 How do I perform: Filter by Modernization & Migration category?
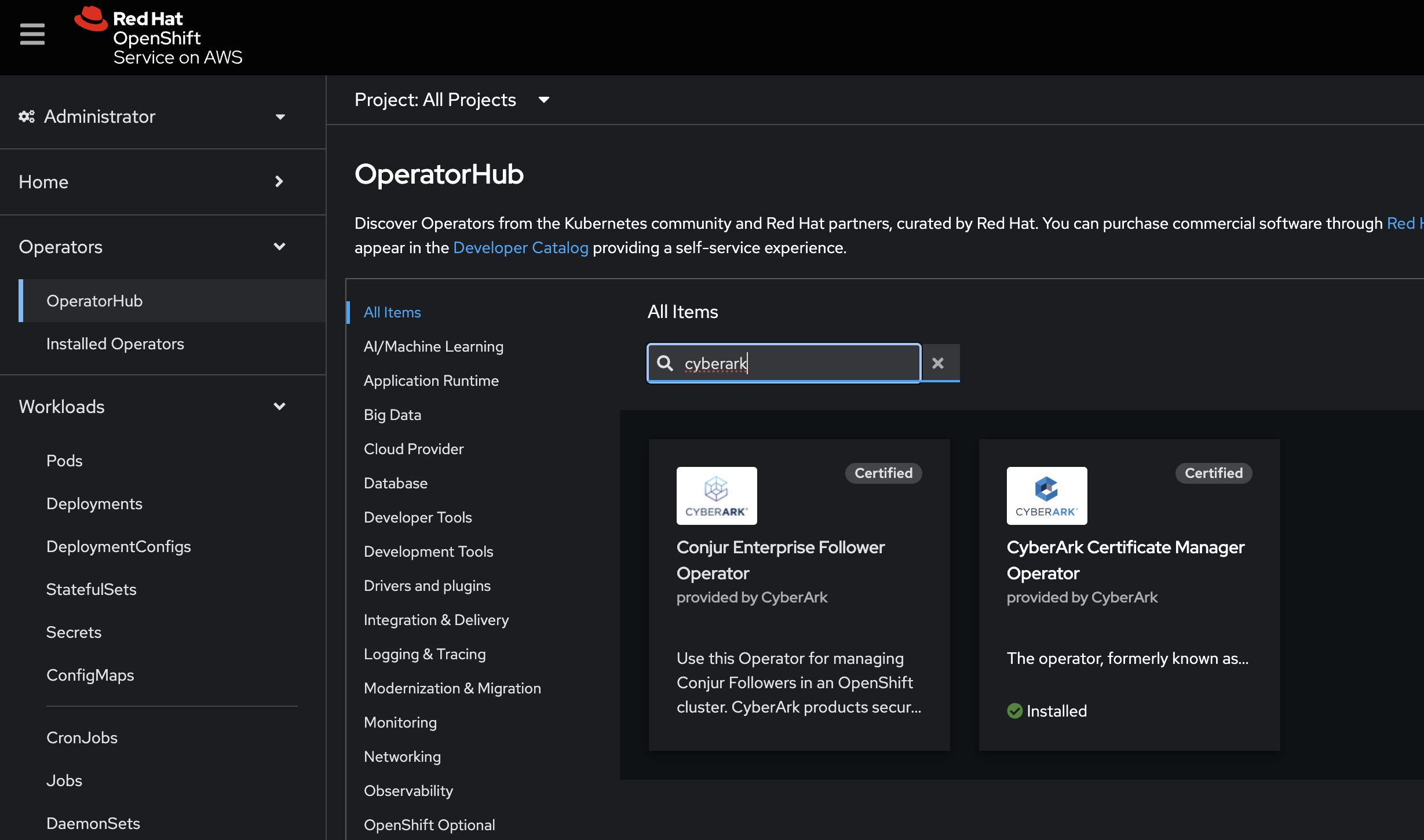pos(452,688)
